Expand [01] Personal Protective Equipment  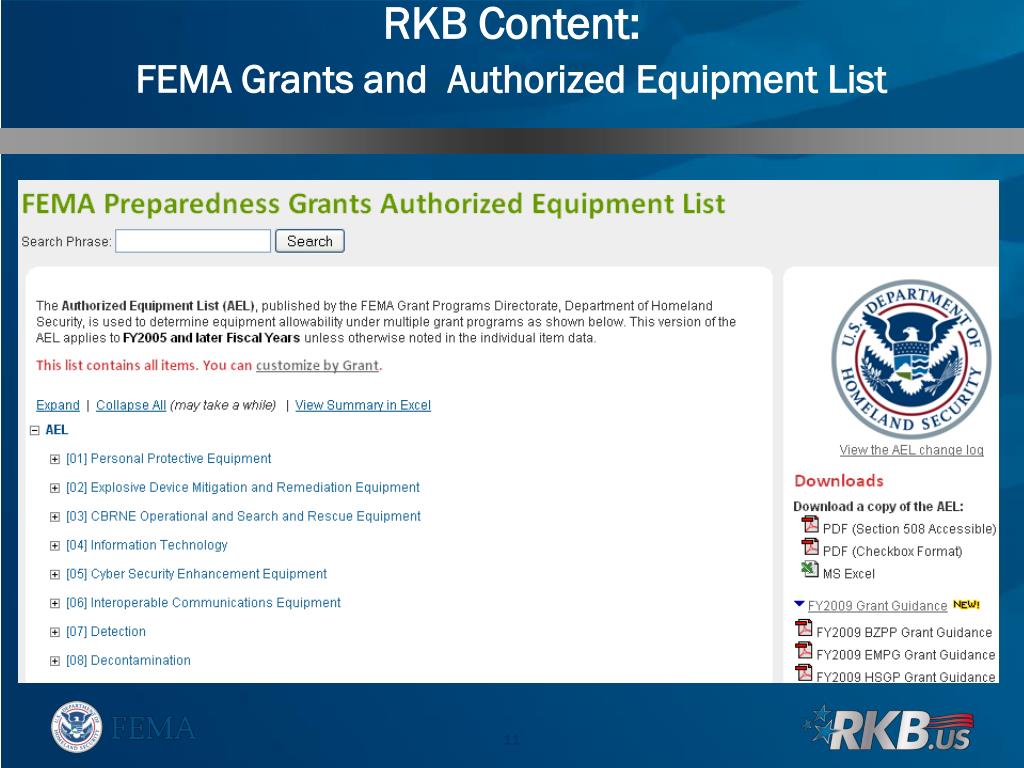pos(55,459)
